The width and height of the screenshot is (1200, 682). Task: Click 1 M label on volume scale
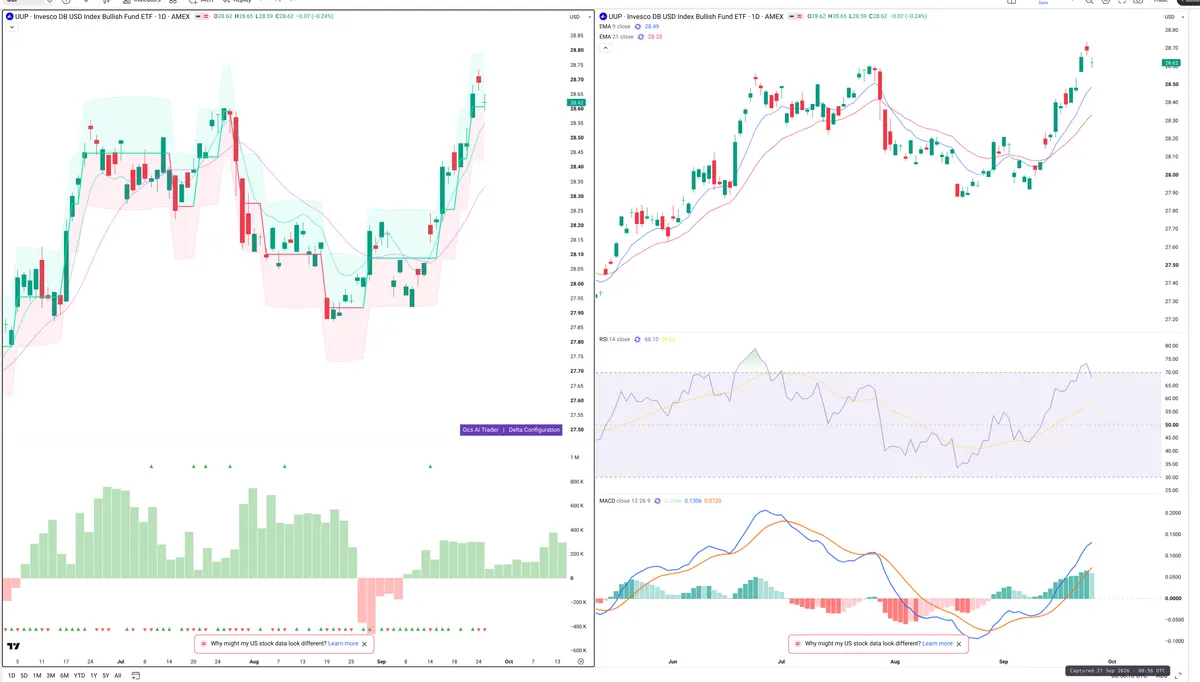pos(575,458)
